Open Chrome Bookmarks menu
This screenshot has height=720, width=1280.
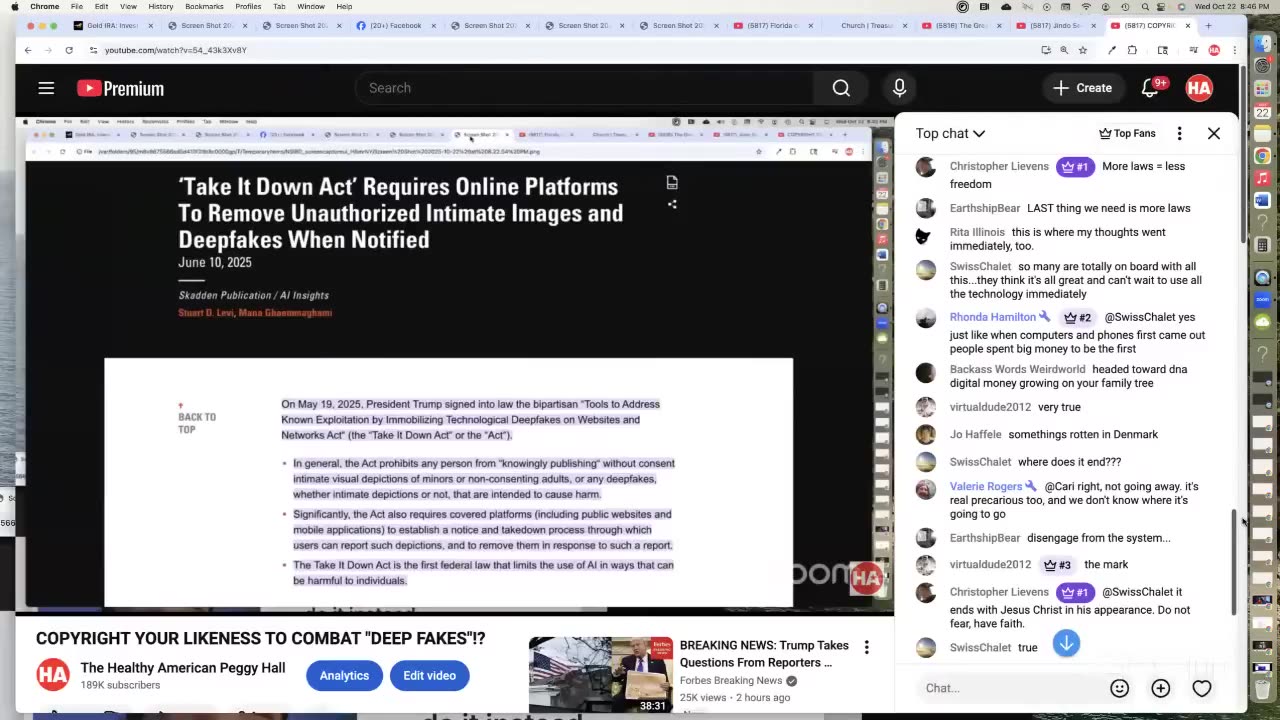pyautogui.click(x=204, y=6)
